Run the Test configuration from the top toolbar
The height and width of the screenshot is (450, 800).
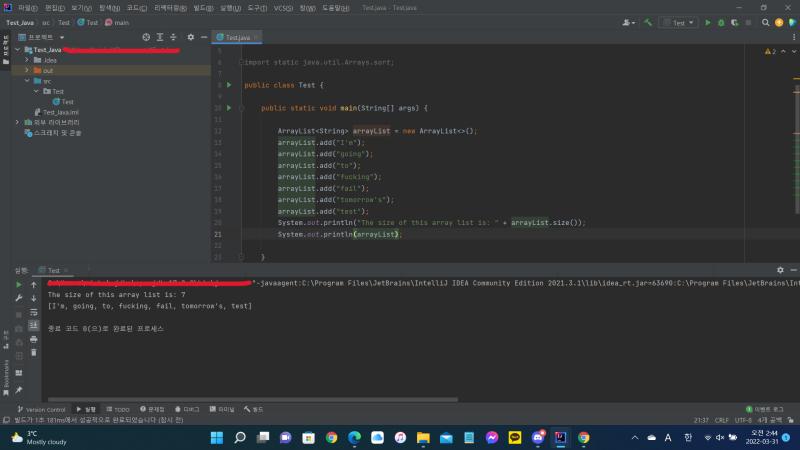click(708, 23)
